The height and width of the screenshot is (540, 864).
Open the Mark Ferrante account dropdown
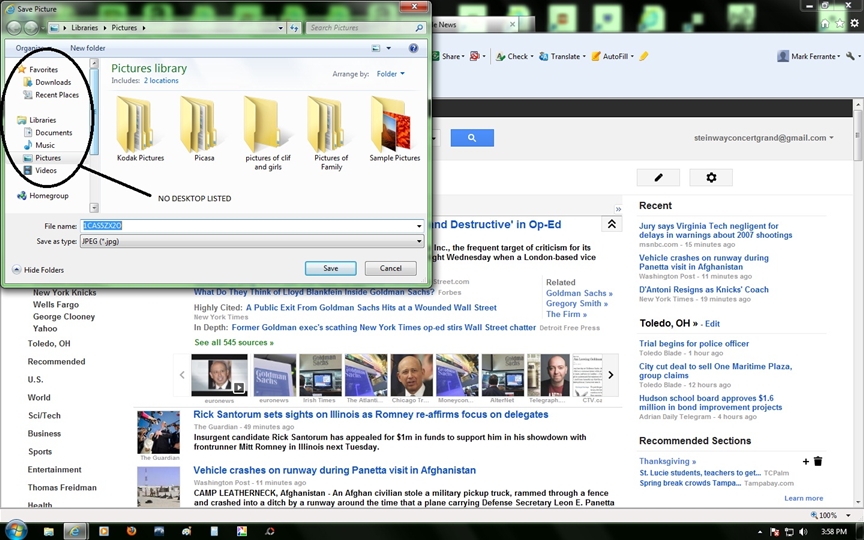coord(809,56)
